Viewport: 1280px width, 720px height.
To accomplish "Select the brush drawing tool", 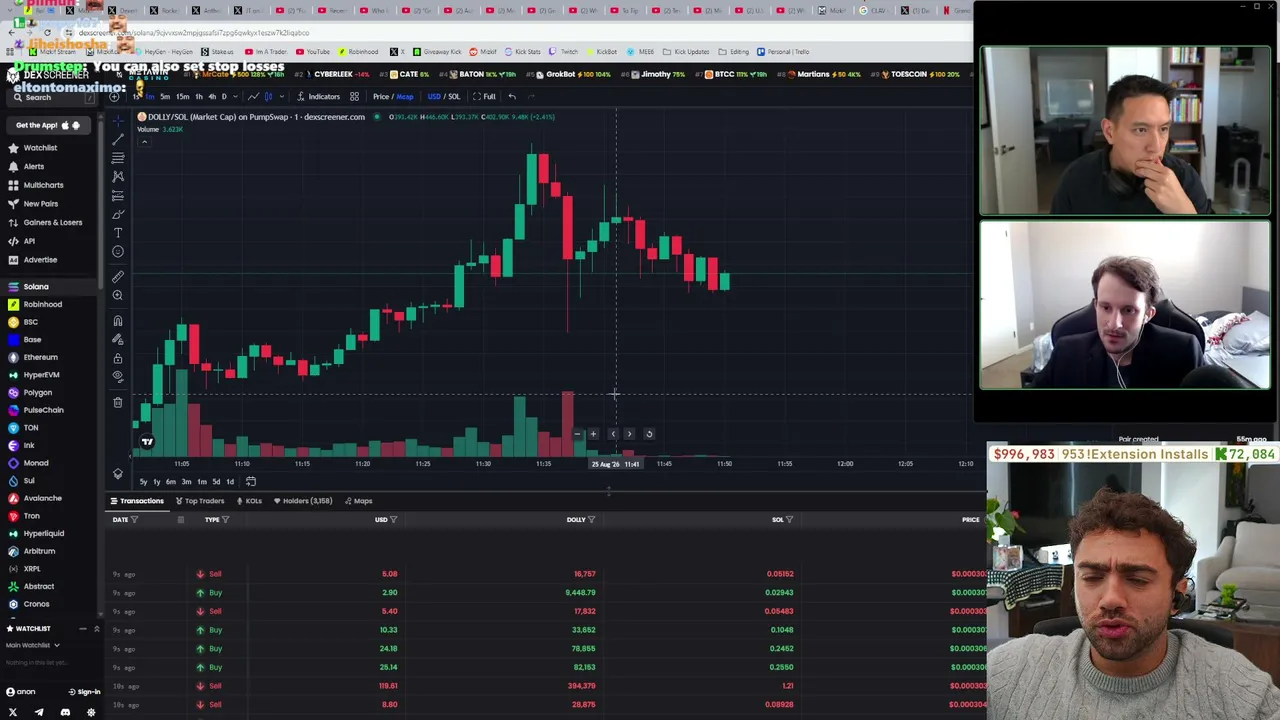I will pos(118,214).
